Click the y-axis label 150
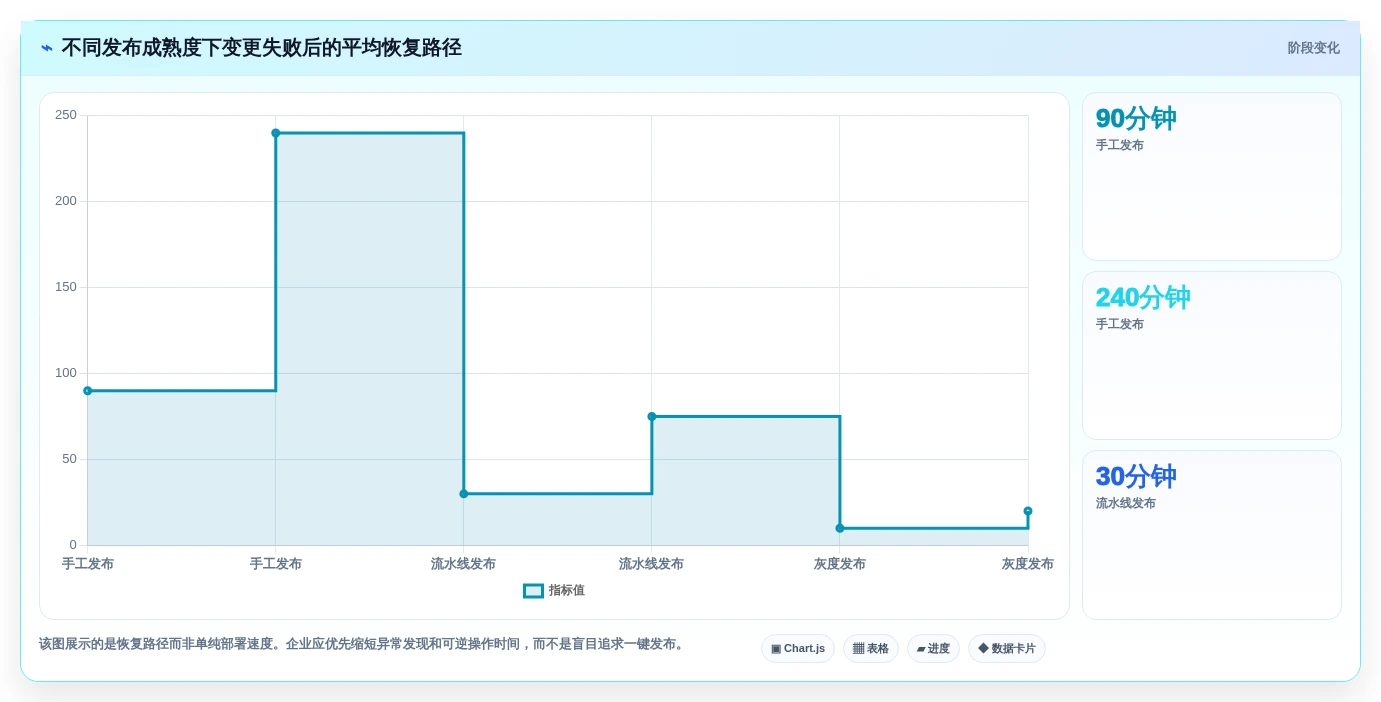1381x702 pixels. [66, 287]
